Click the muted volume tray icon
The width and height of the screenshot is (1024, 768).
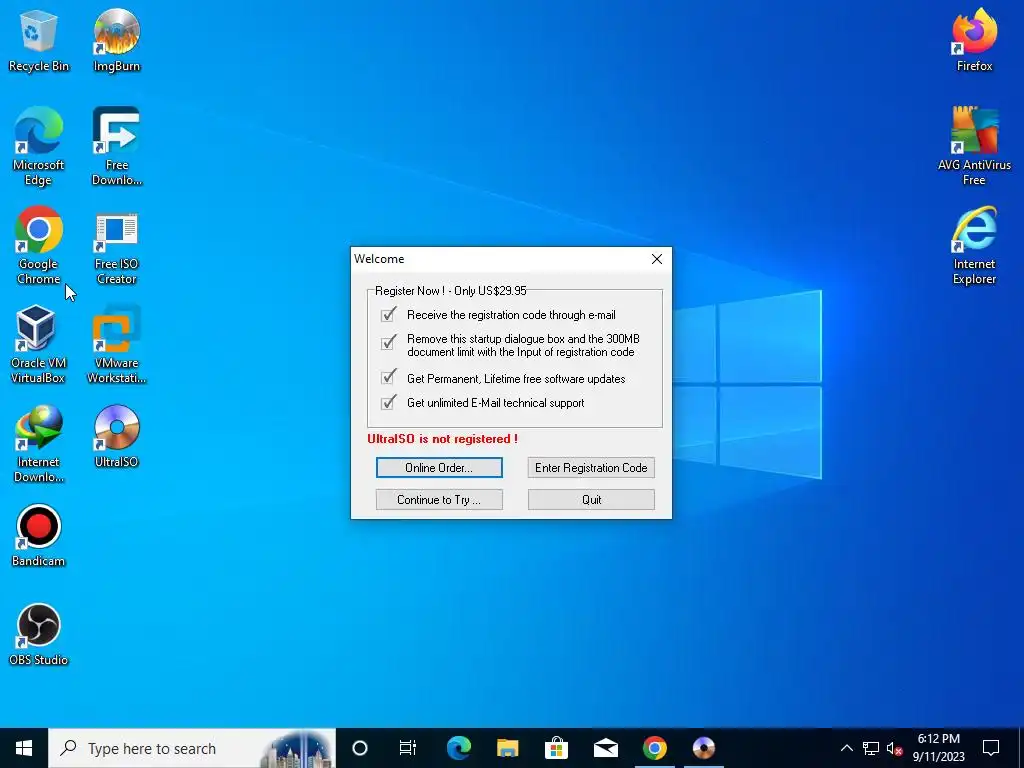895,748
